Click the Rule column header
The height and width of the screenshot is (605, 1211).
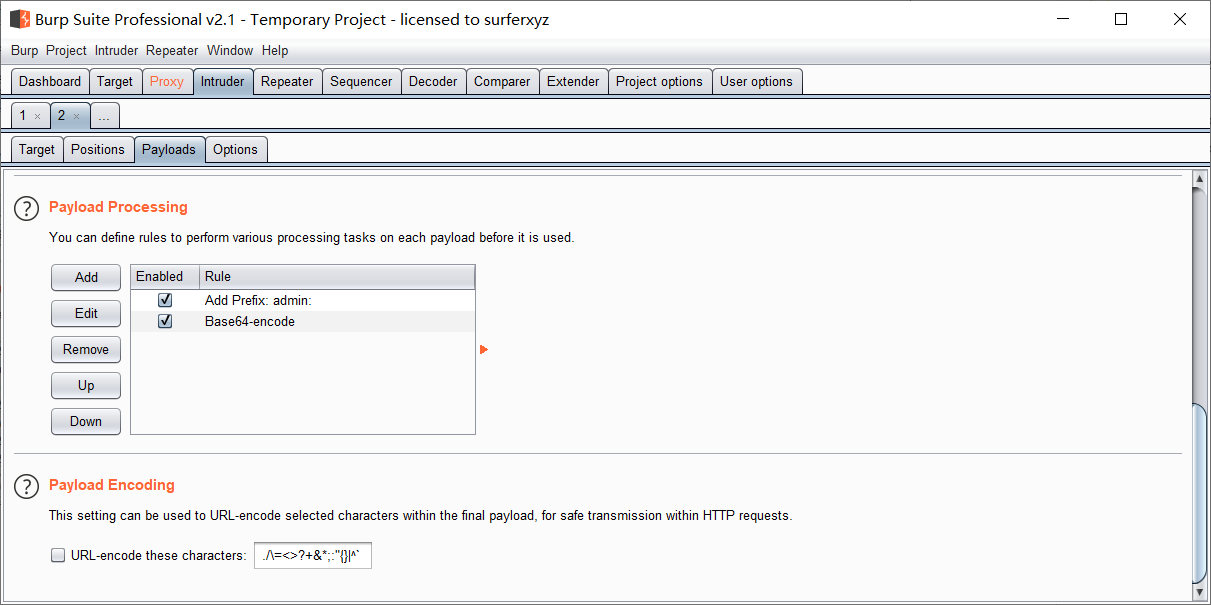(337, 277)
